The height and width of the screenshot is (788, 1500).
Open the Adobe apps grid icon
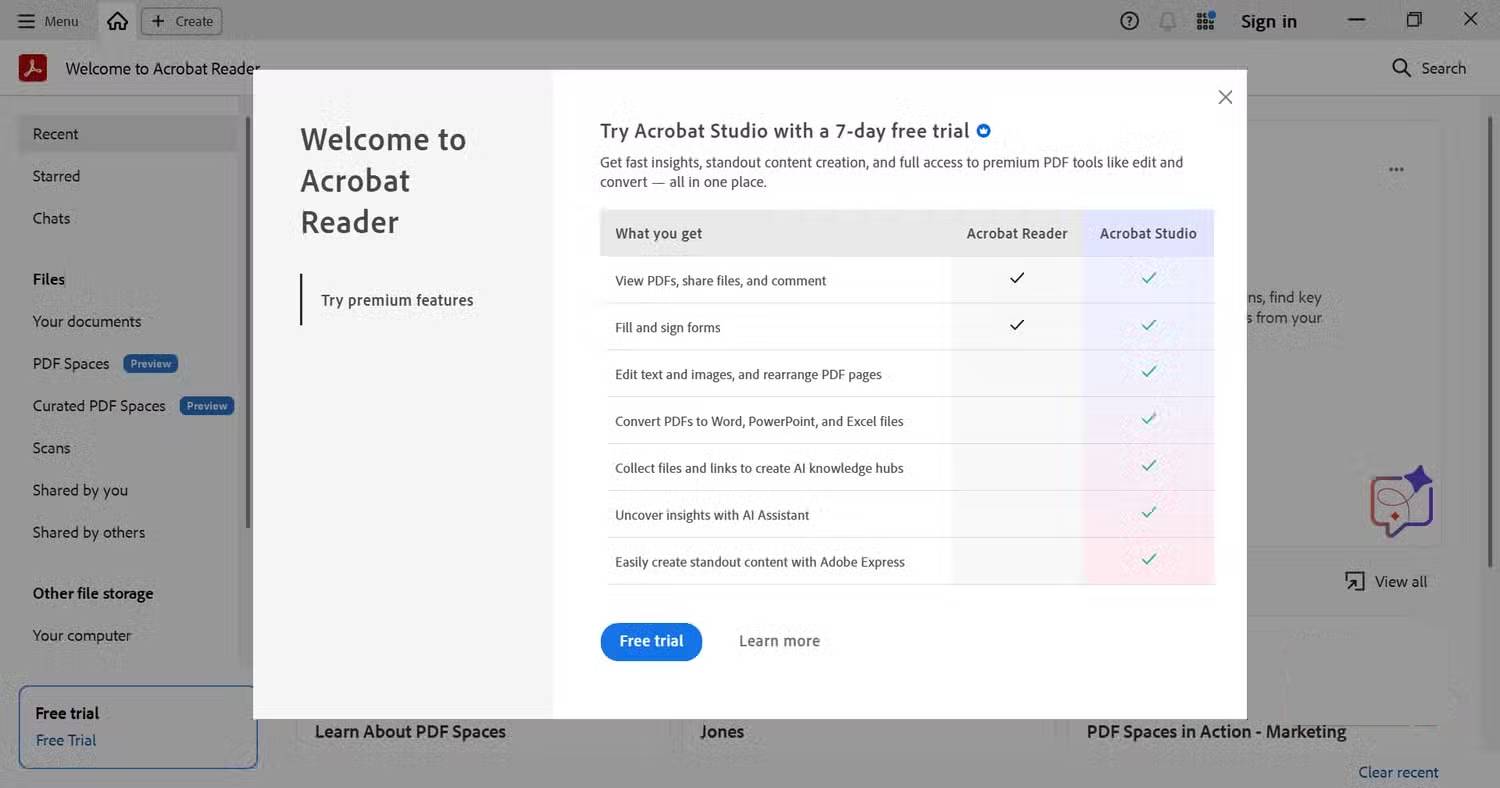[x=1205, y=21]
